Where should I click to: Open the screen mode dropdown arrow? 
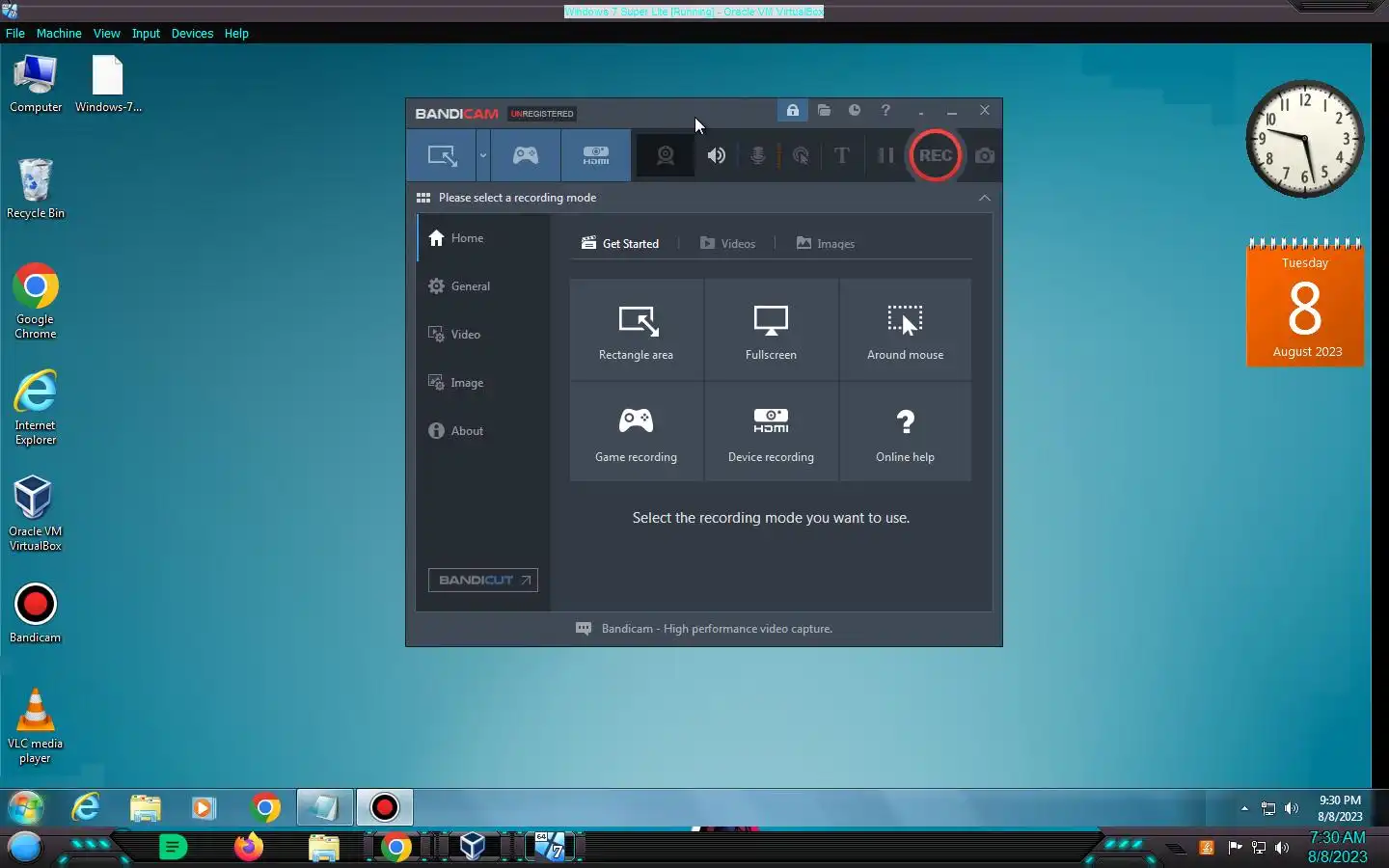coord(483,155)
